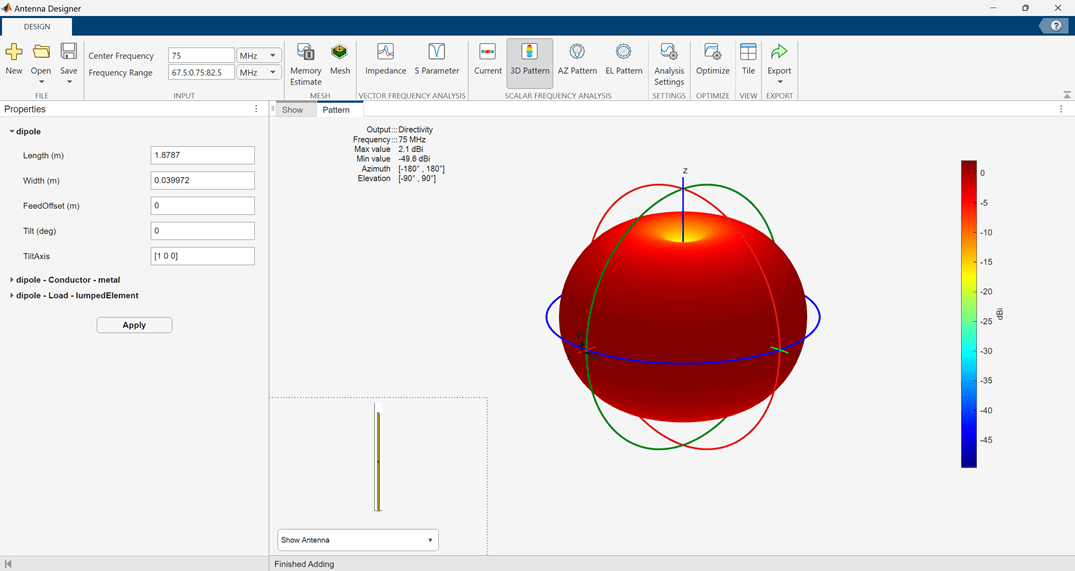Select the AZ Pattern plot
This screenshot has width=1075, height=571.
point(577,58)
